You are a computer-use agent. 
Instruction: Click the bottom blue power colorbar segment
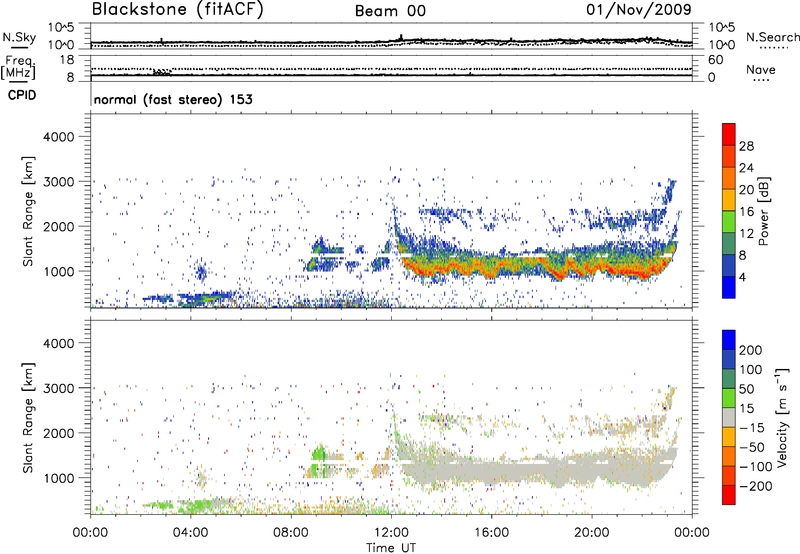point(729,287)
